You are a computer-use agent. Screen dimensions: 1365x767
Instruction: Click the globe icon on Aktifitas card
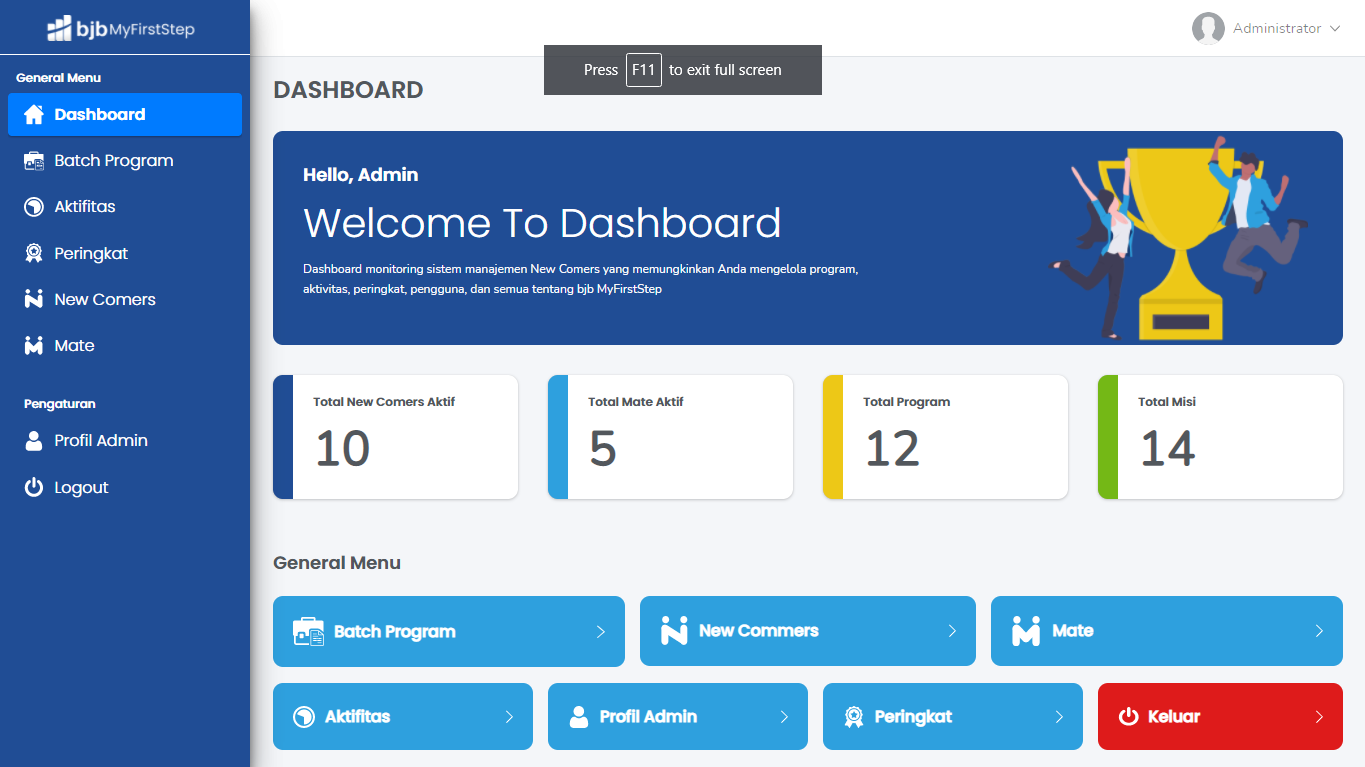click(303, 717)
